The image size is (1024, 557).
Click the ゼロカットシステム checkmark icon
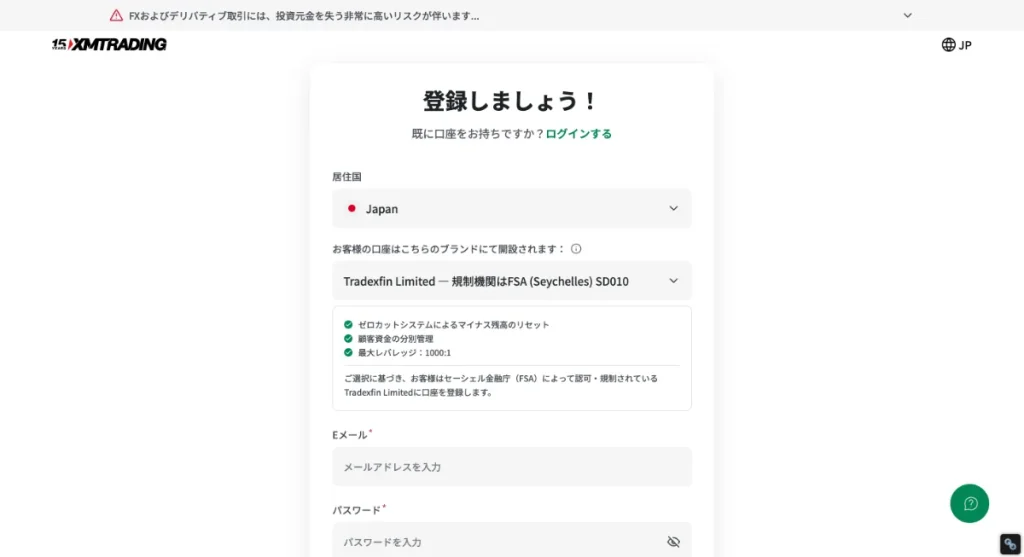348,325
